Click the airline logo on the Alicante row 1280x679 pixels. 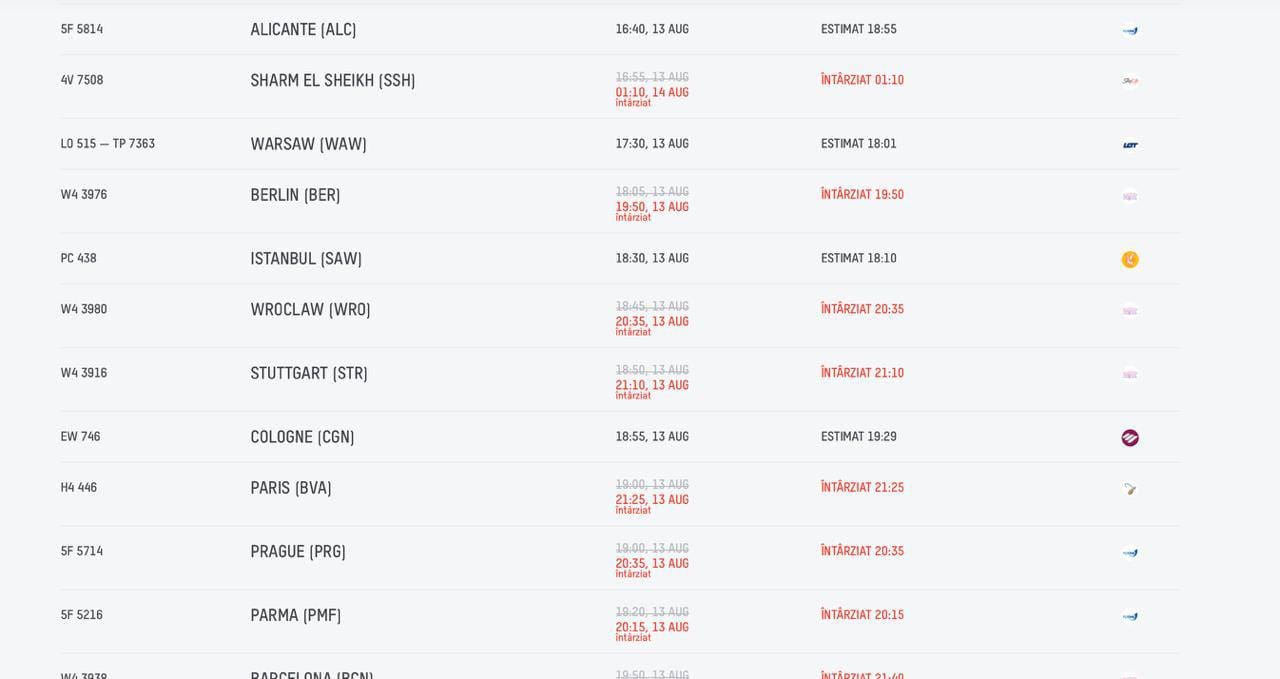pyautogui.click(x=1130, y=30)
